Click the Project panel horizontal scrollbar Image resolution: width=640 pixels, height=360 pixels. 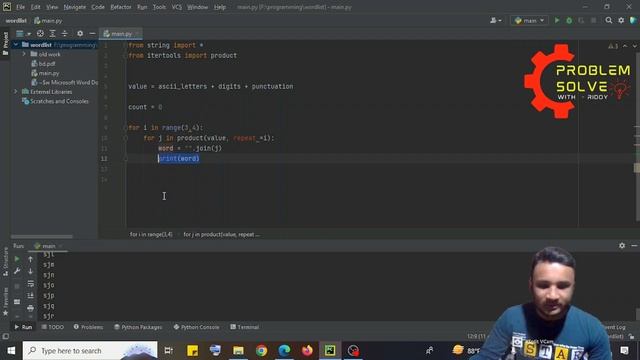point(42,236)
